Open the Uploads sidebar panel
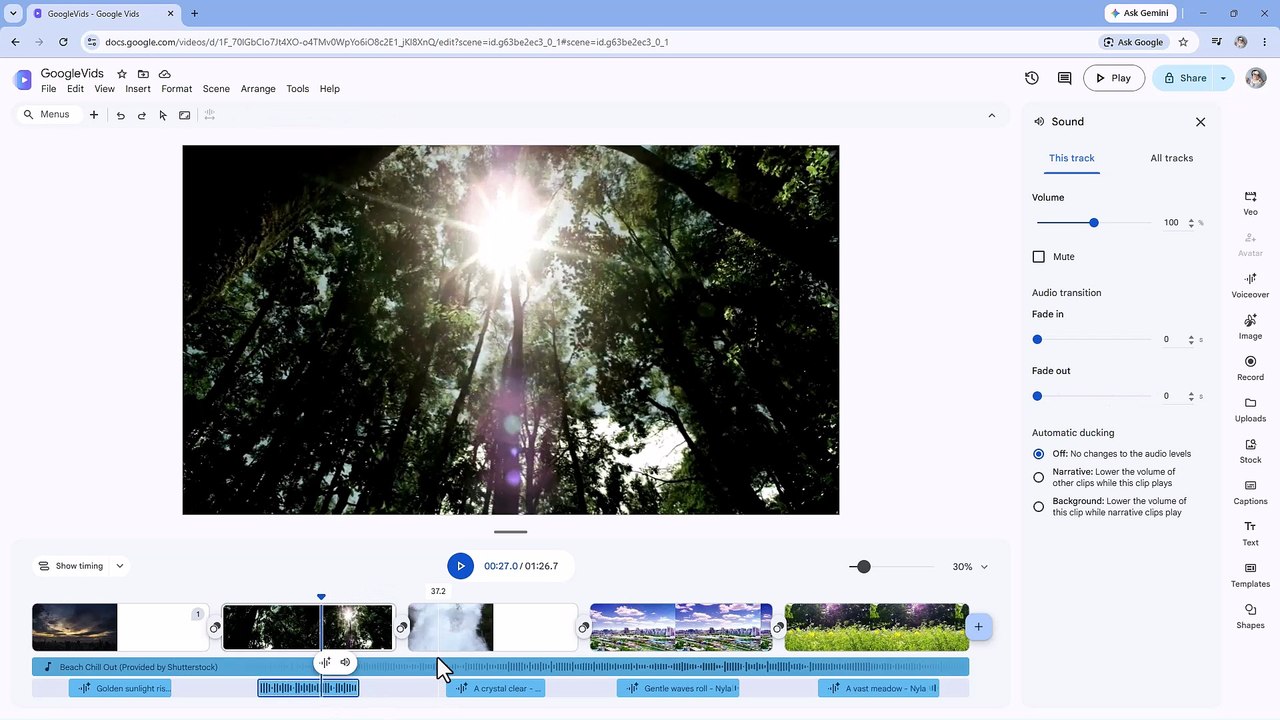Image resolution: width=1280 pixels, height=720 pixels. pyautogui.click(x=1250, y=410)
